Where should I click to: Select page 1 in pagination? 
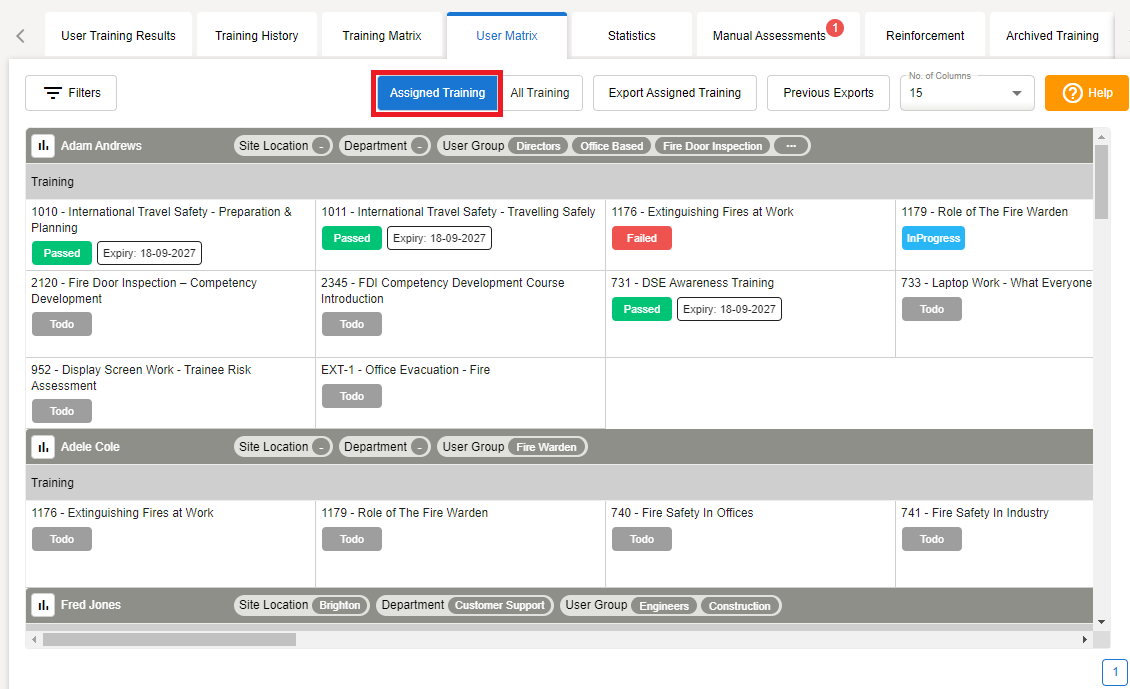[x=1114, y=673]
